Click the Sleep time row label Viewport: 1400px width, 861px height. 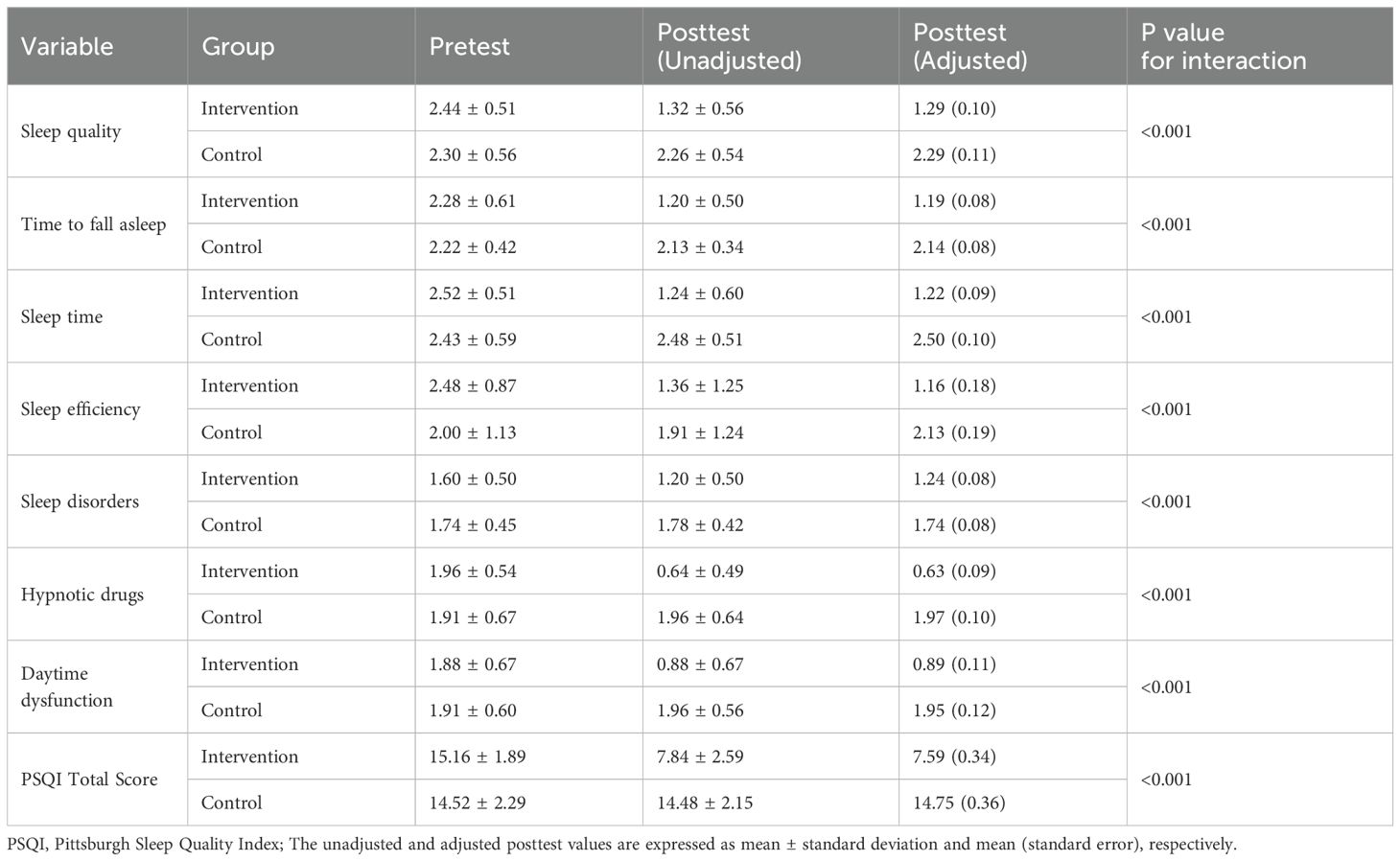coord(61,317)
